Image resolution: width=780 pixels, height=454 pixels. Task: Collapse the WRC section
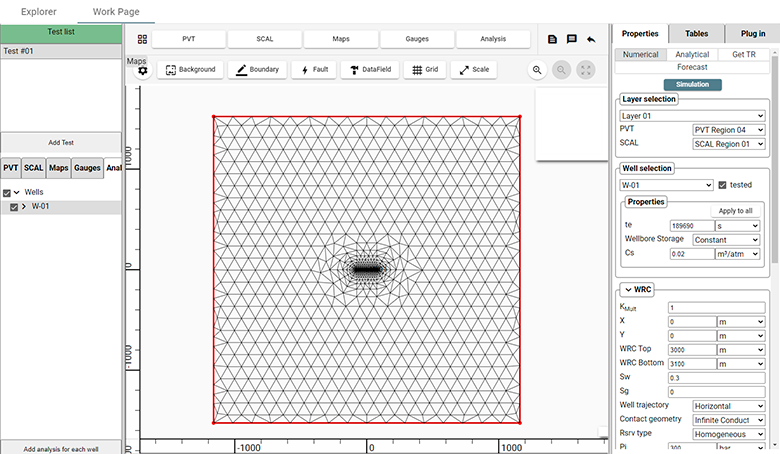click(628, 289)
